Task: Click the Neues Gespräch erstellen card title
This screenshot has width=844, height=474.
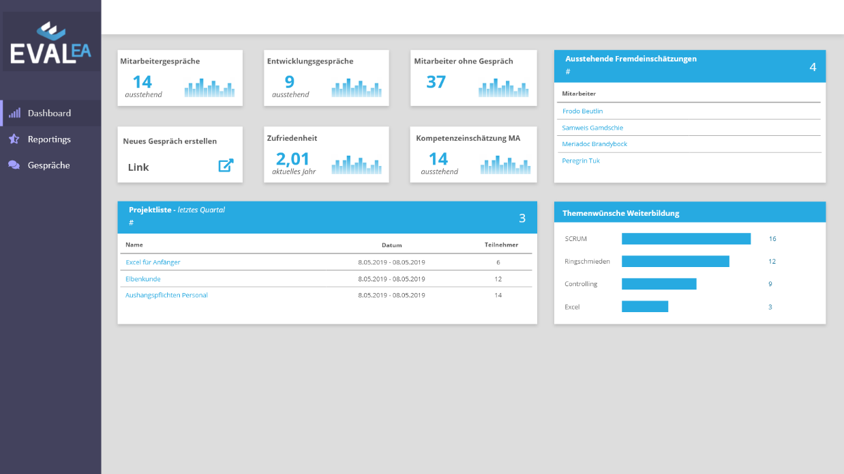Action: click(x=170, y=141)
